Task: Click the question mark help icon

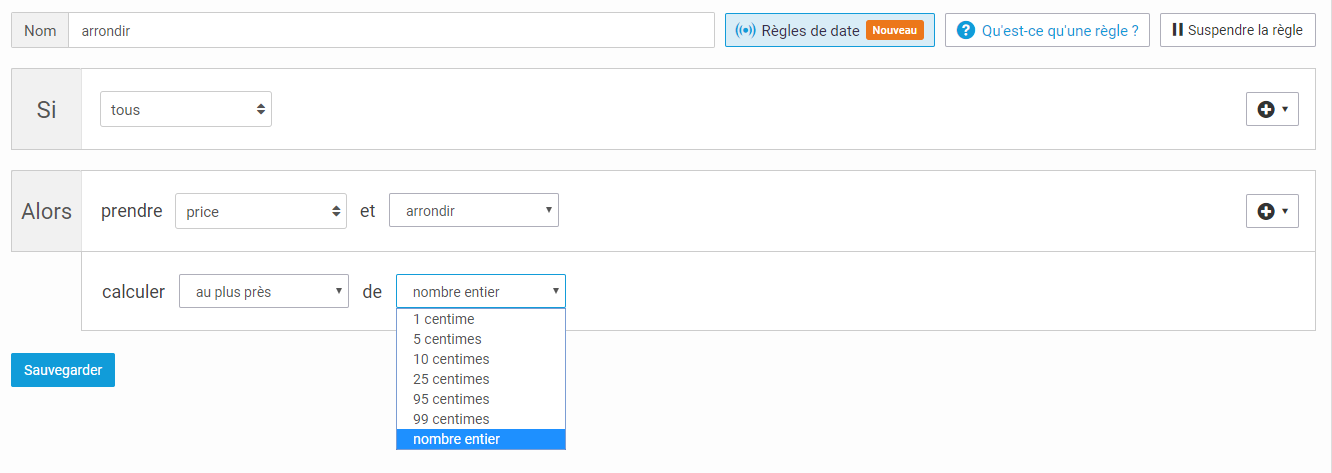Action: (x=966, y=30)
